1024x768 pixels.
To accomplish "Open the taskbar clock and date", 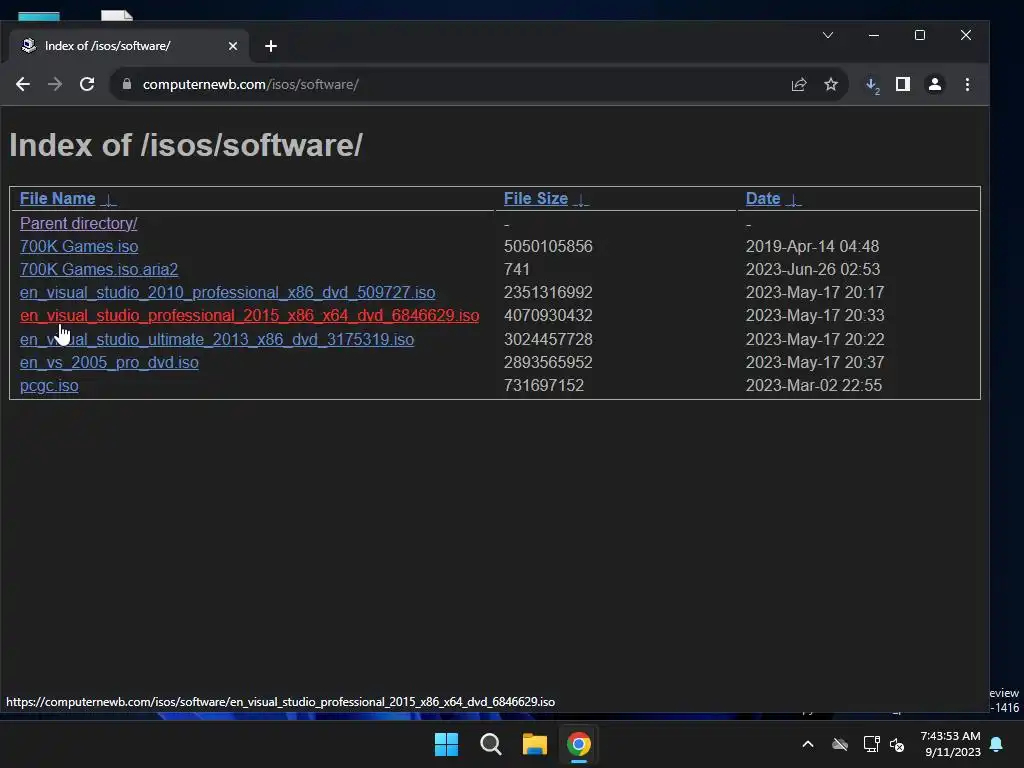I will (x=950, y=744).
